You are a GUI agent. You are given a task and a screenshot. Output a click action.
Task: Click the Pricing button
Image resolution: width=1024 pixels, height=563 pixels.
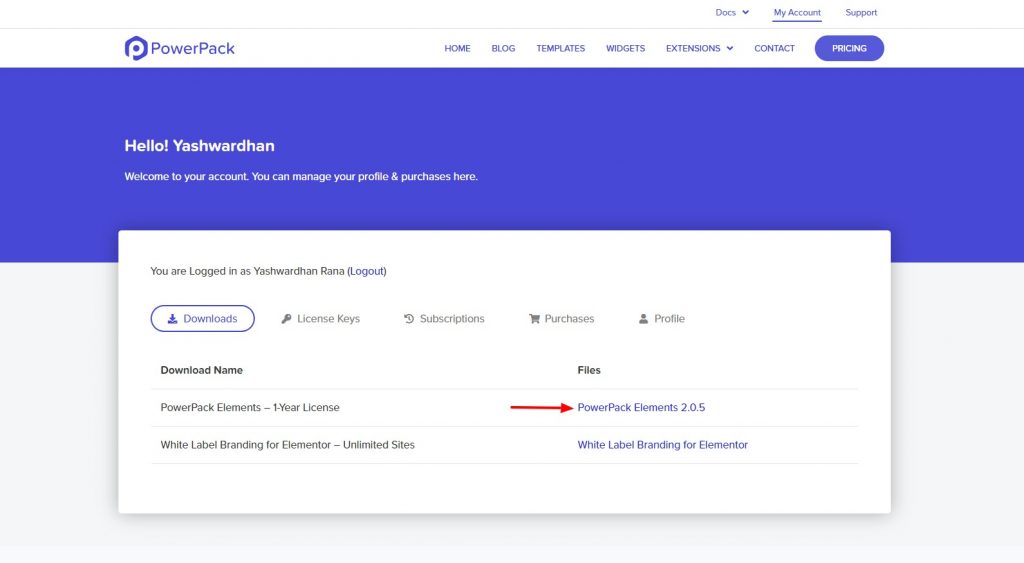pos(849,48)
